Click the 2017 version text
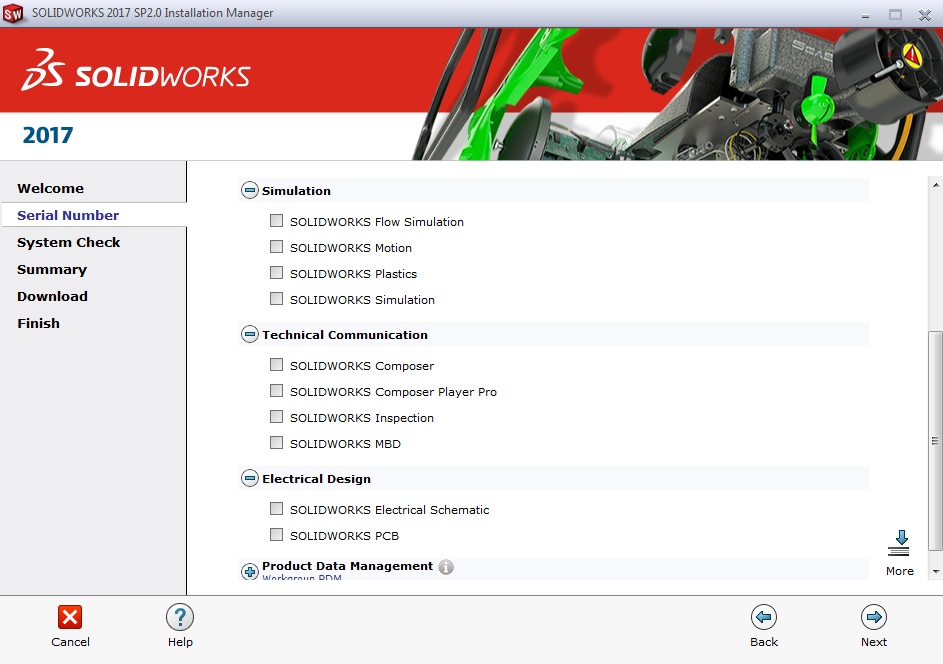Viewport: 943px width, 664px height. tap(48, 135)
